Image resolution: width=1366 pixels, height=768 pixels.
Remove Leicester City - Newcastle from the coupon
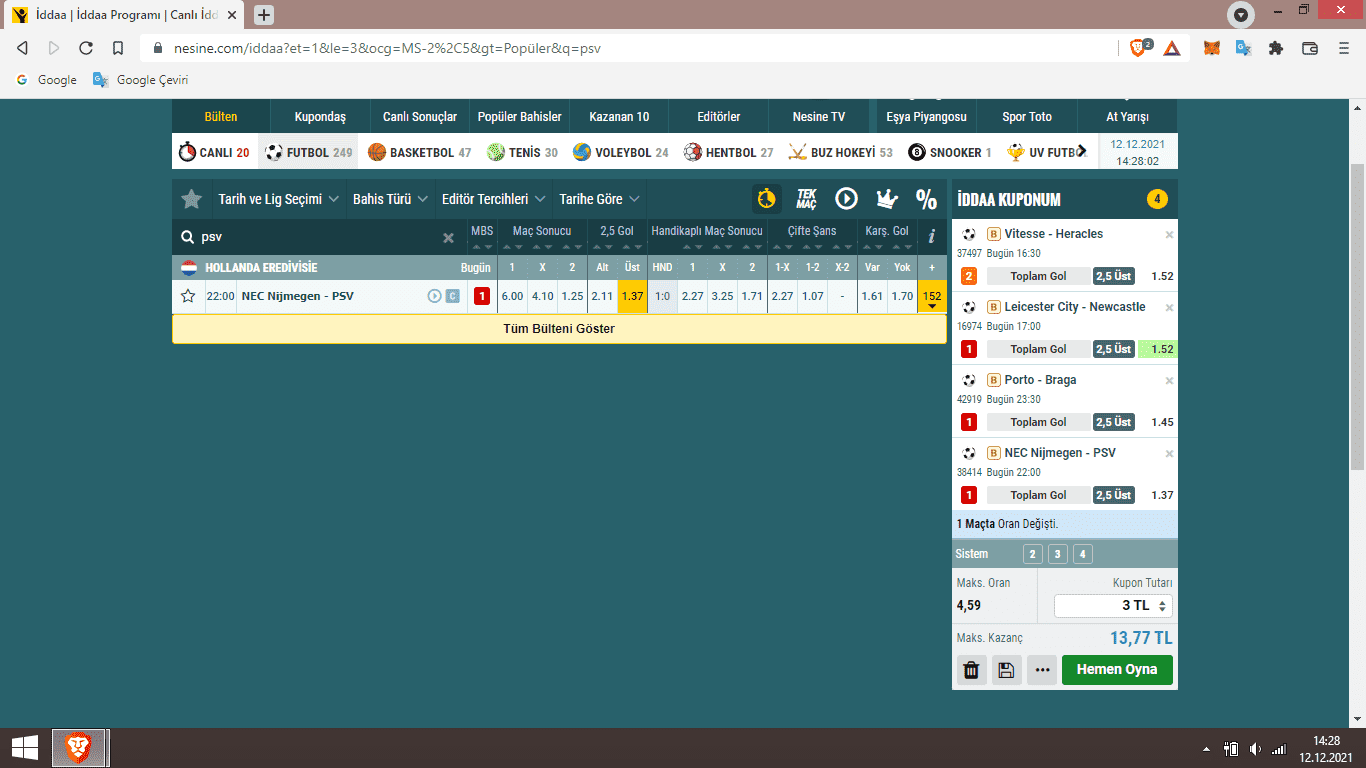pos(1169,307)
